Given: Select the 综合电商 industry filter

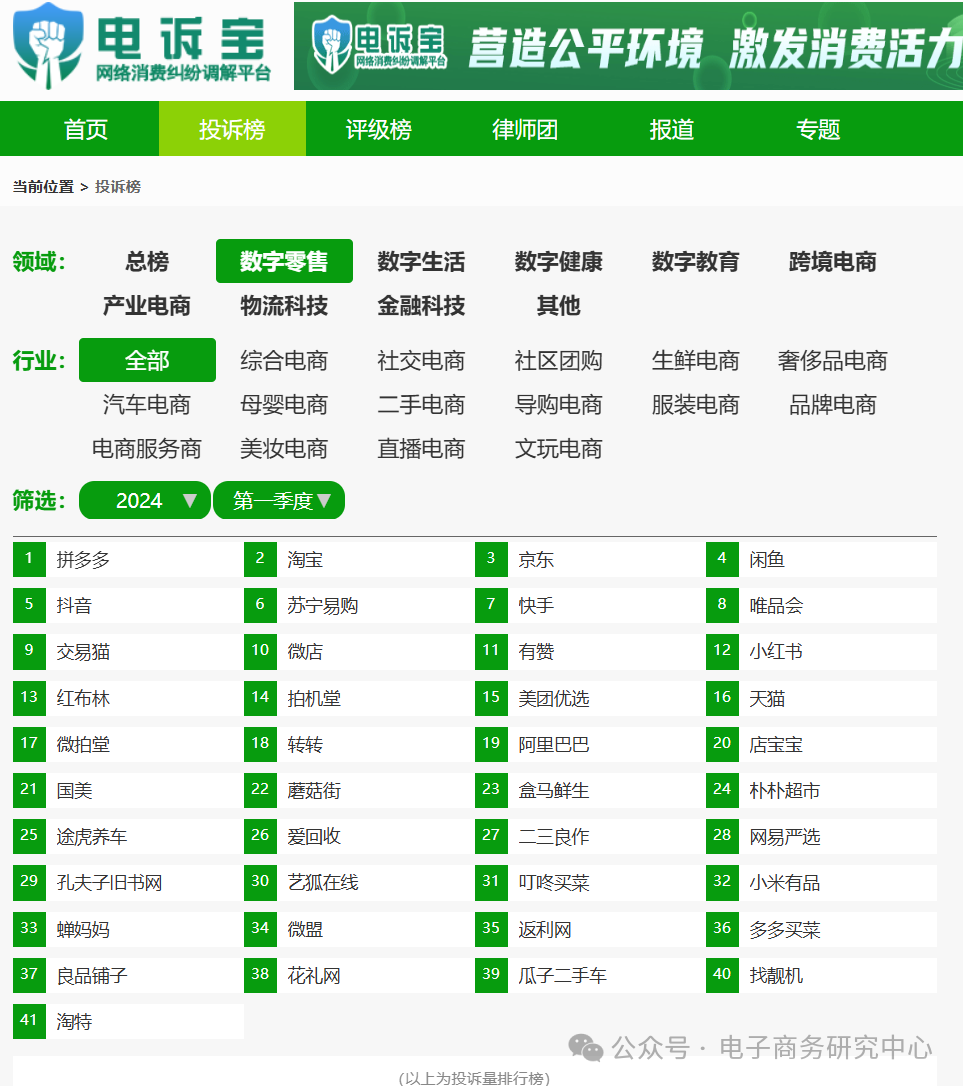Looking at the screenshot, I should click(286, 361).
